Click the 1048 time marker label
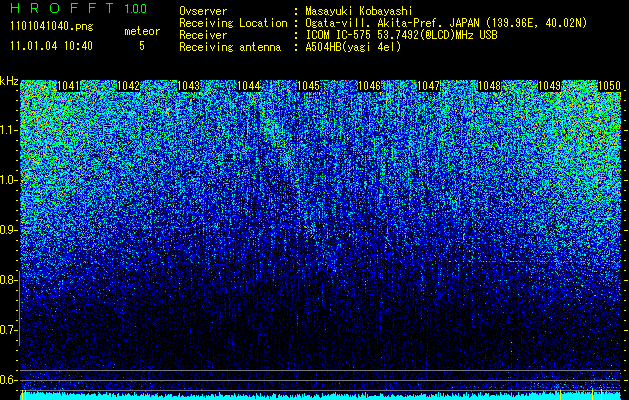629x400 pixels. pyautogui.click(x=489, y=86)
